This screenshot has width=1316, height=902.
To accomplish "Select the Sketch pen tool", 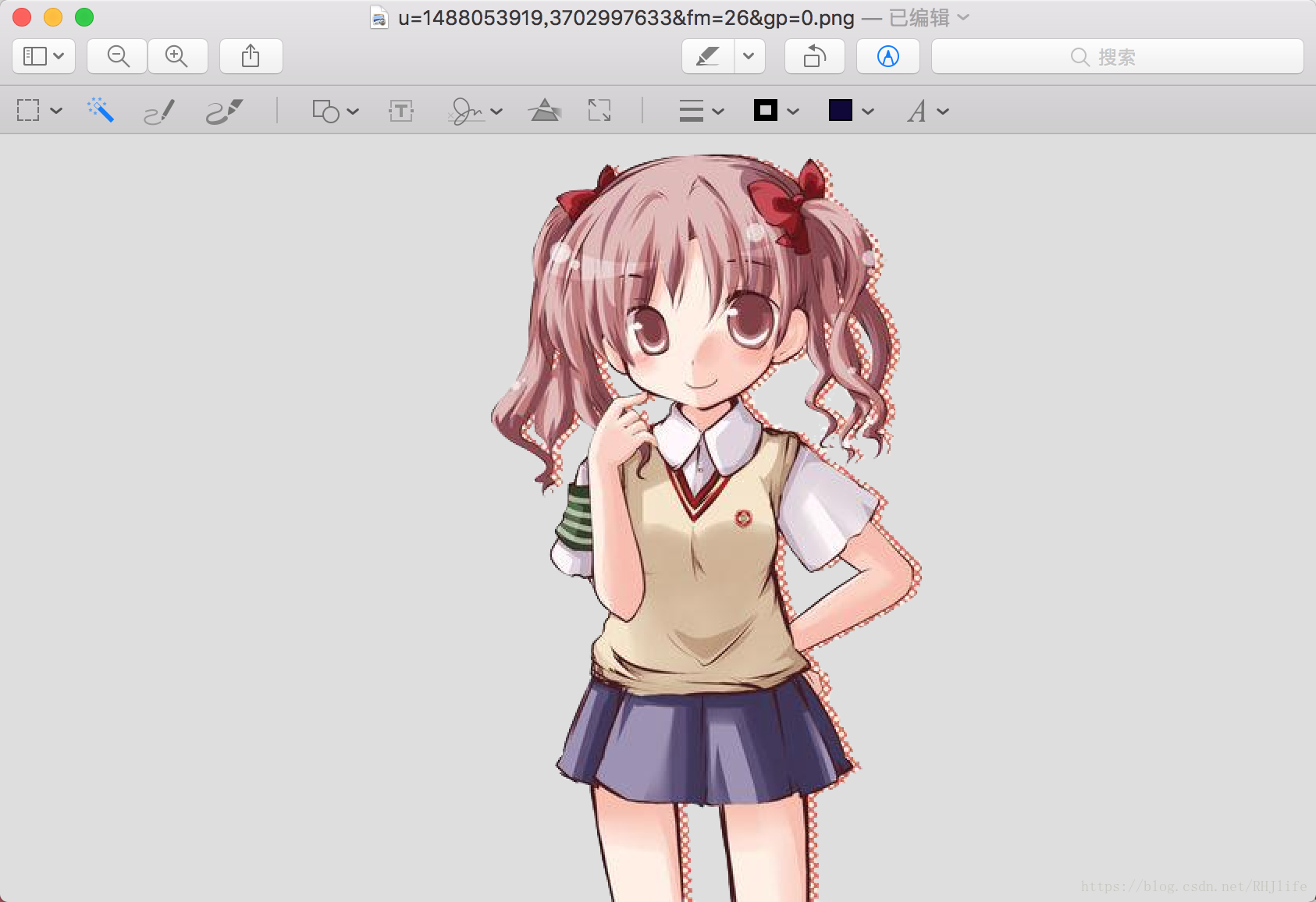I will coord(159,112).
